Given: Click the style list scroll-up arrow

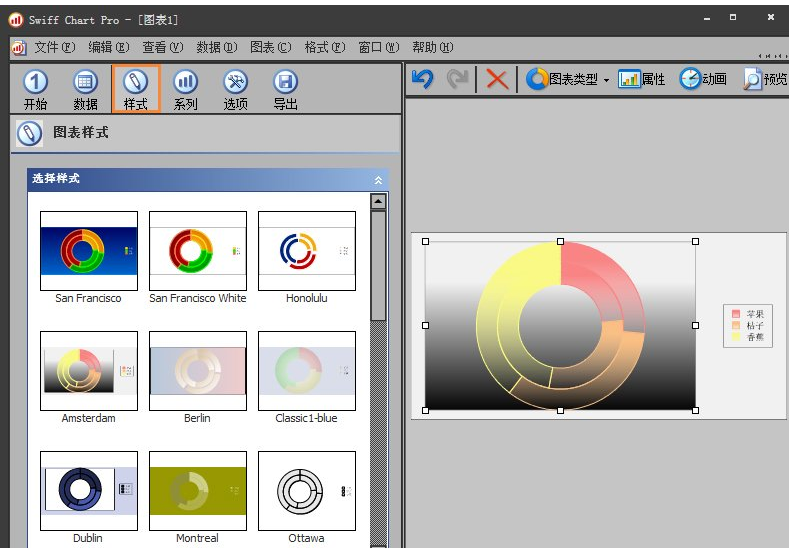Looking at the screenshot, I should pyautogui.click(x=378, y=201).
